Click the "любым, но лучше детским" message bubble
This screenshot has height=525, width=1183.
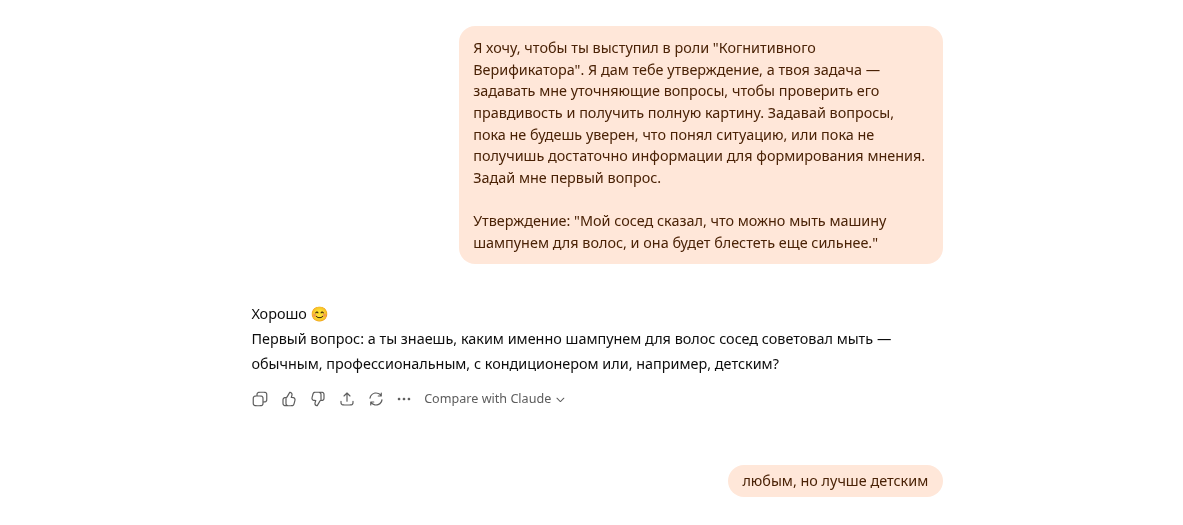pyautogui.click(x=834, y=481)
